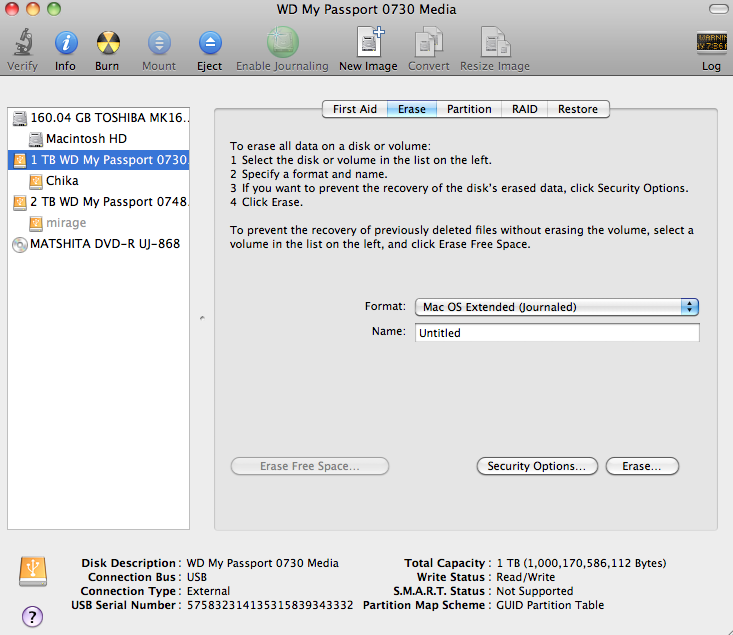Click the USB Serial Number value
The height and width of the screenshot is (635, 733).
point(270,605)
